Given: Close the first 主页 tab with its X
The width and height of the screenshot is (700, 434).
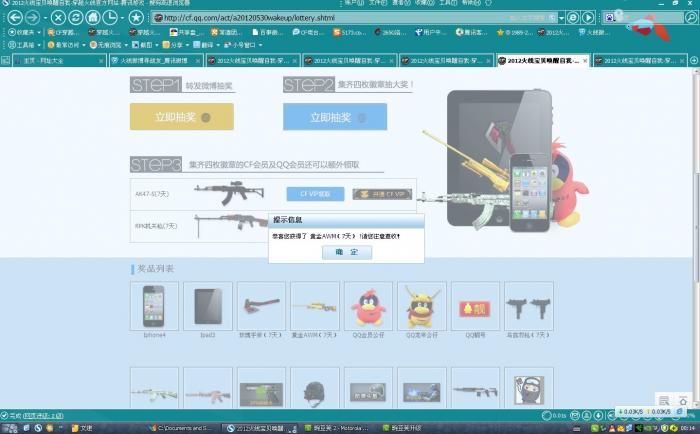Looking at the screenshot, I should click(101, 61).
